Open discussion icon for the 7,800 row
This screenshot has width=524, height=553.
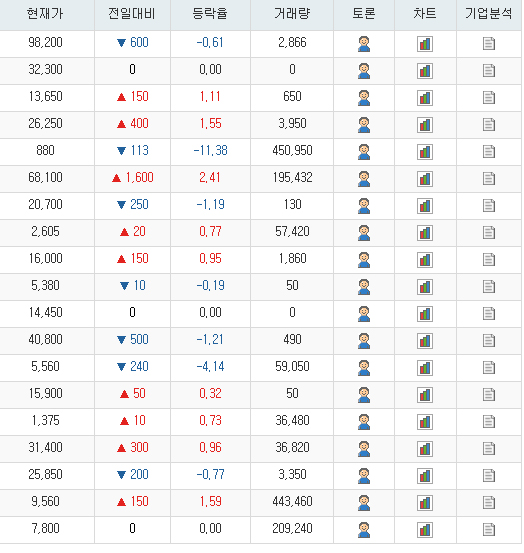click(x=364, y=530)
